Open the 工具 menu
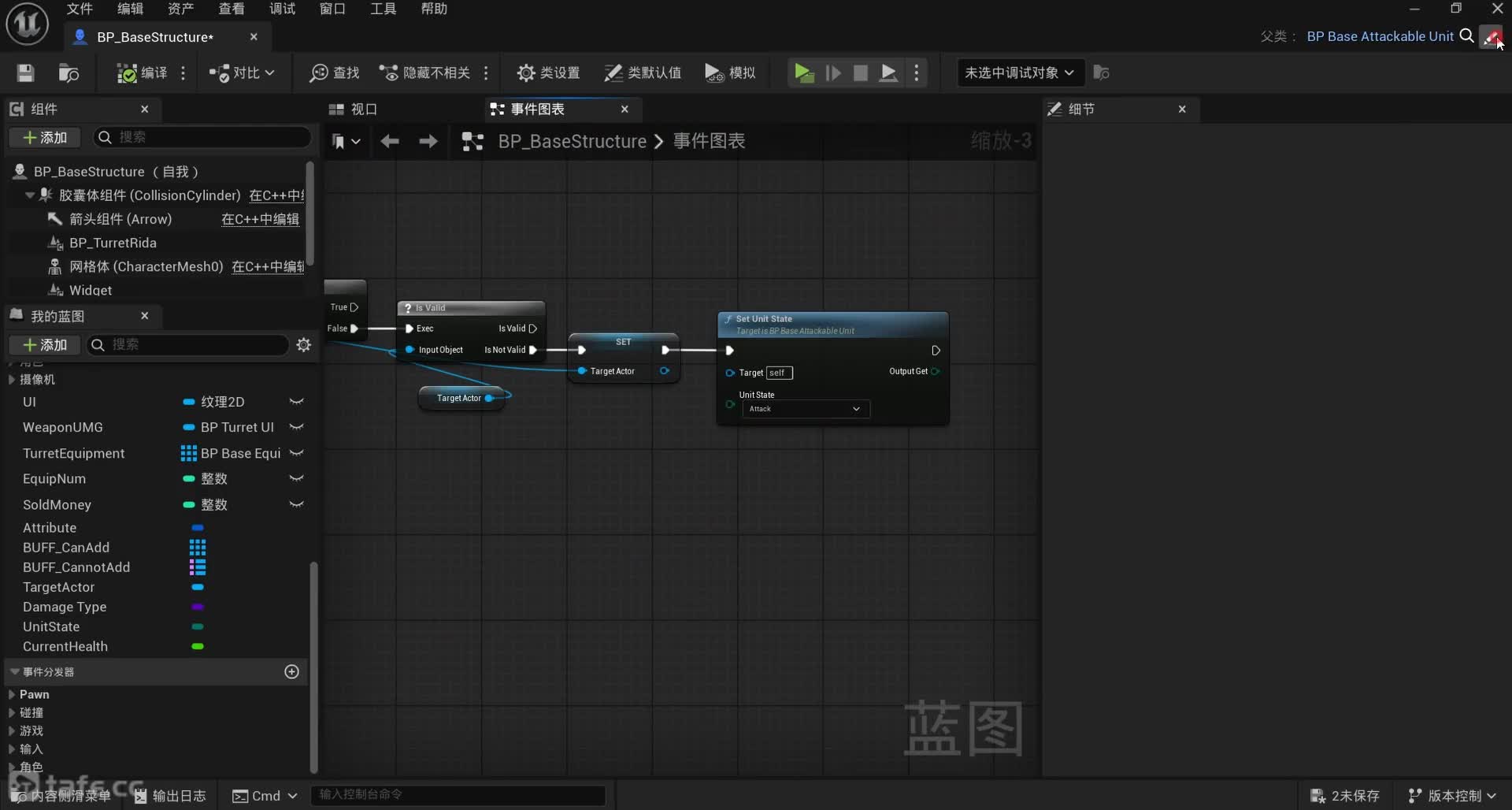This screenshot has width=1512, height=810. (x=383, y=9)
